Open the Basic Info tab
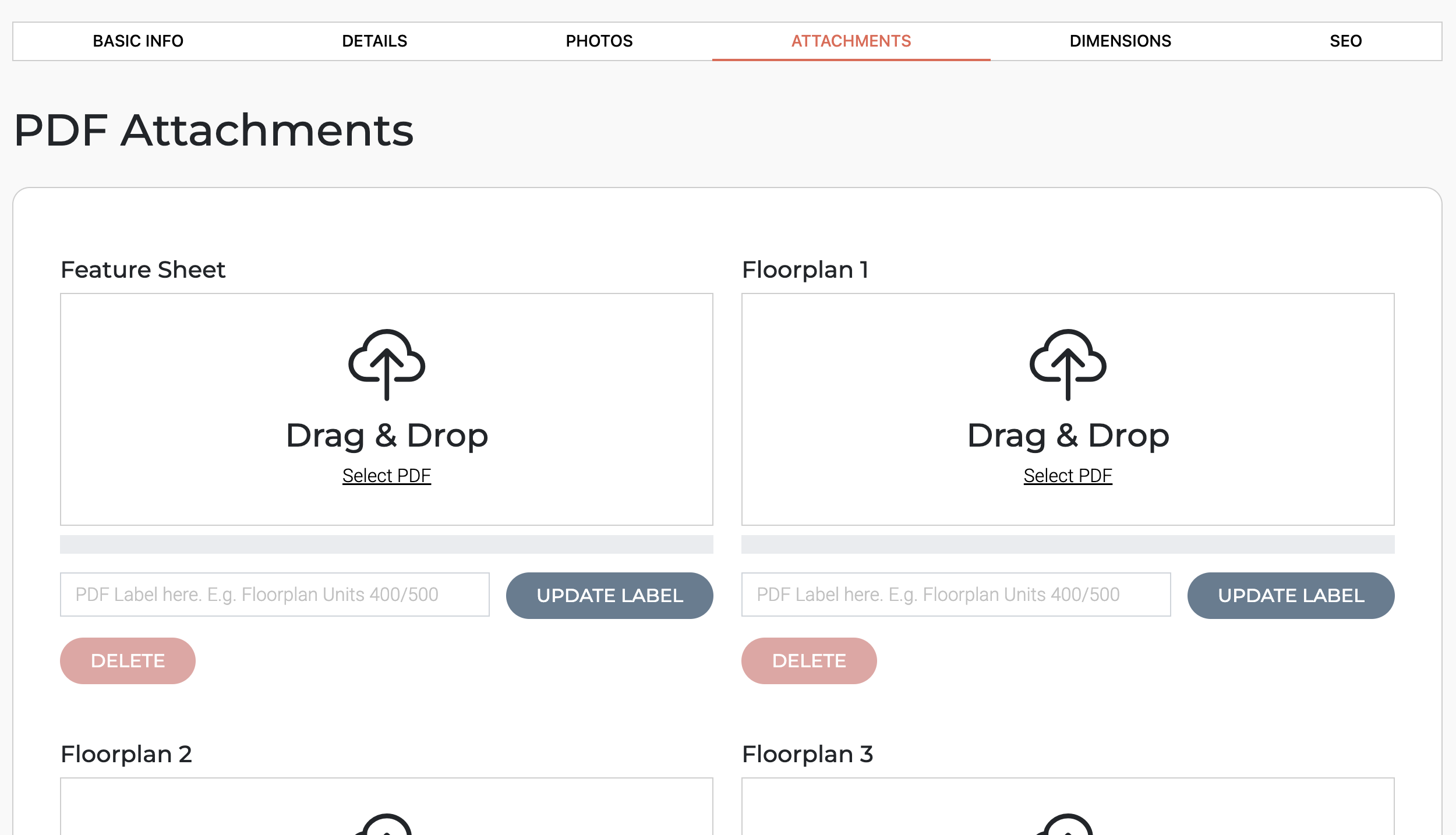 138,41
